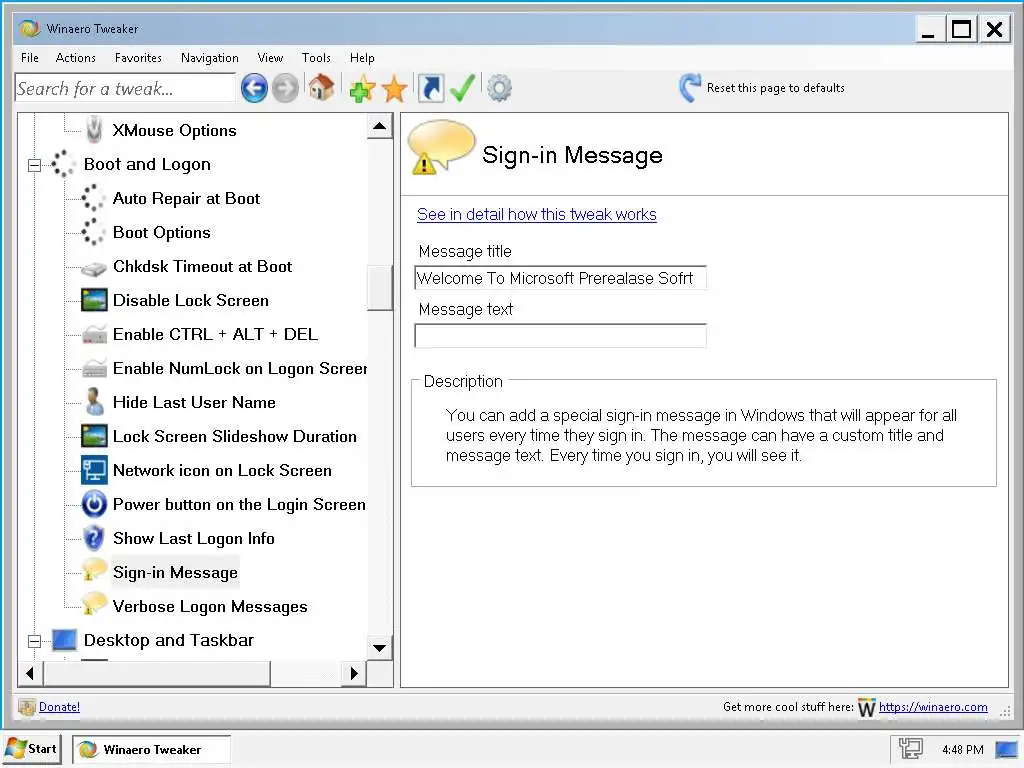Open settings via the gear icon
The width and height of the screenshot is (1024, 768).
click(500, 88)
